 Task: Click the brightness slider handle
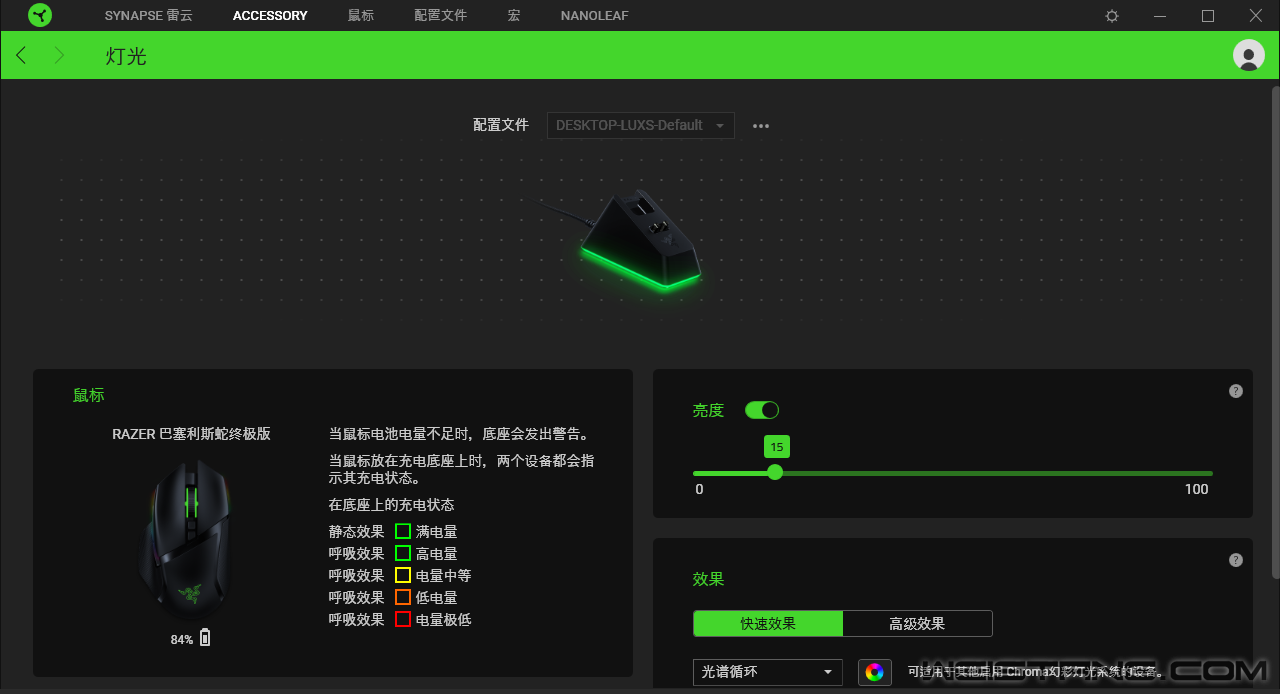tap(775, 473)
